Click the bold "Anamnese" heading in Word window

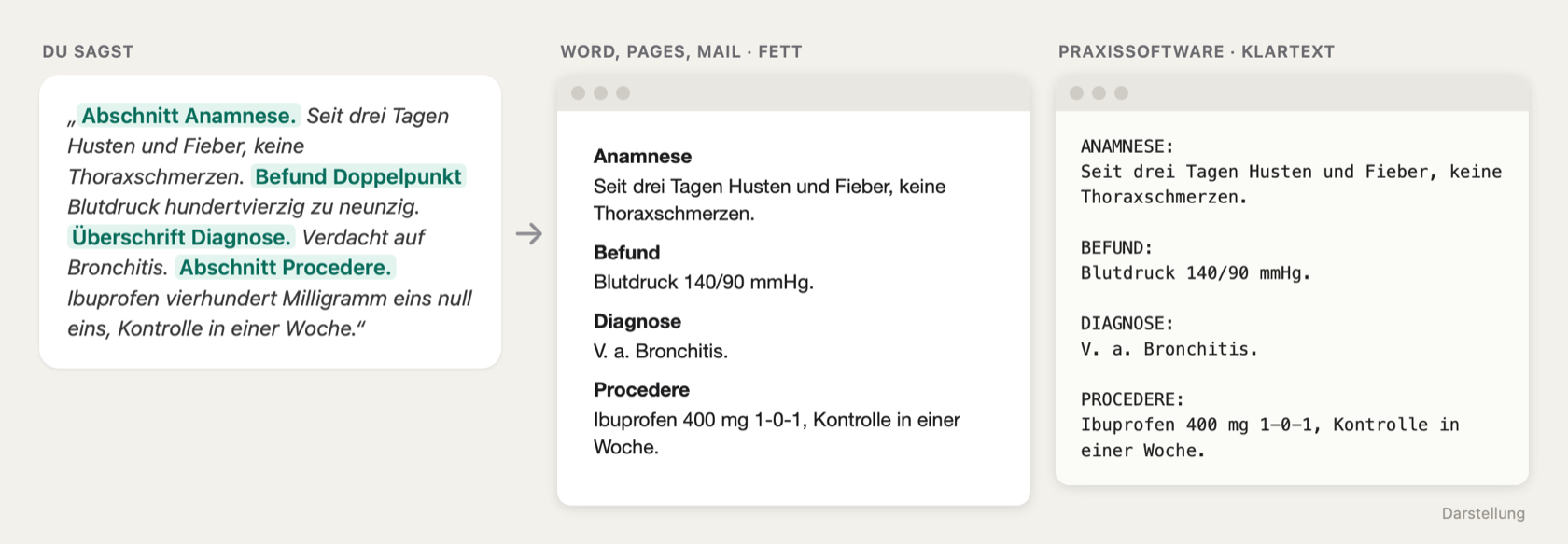coord(642,157)
